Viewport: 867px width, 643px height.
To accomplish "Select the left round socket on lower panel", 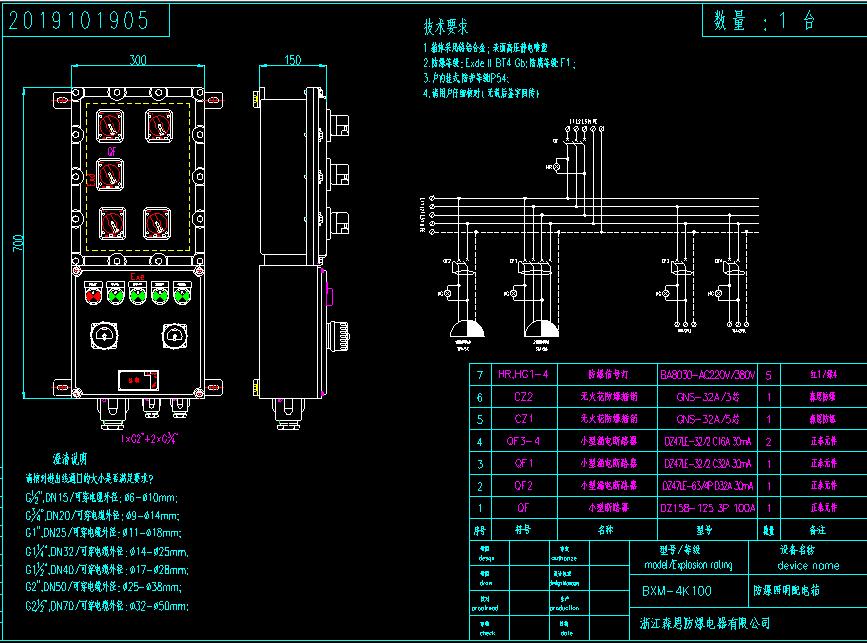I will 103,334.
